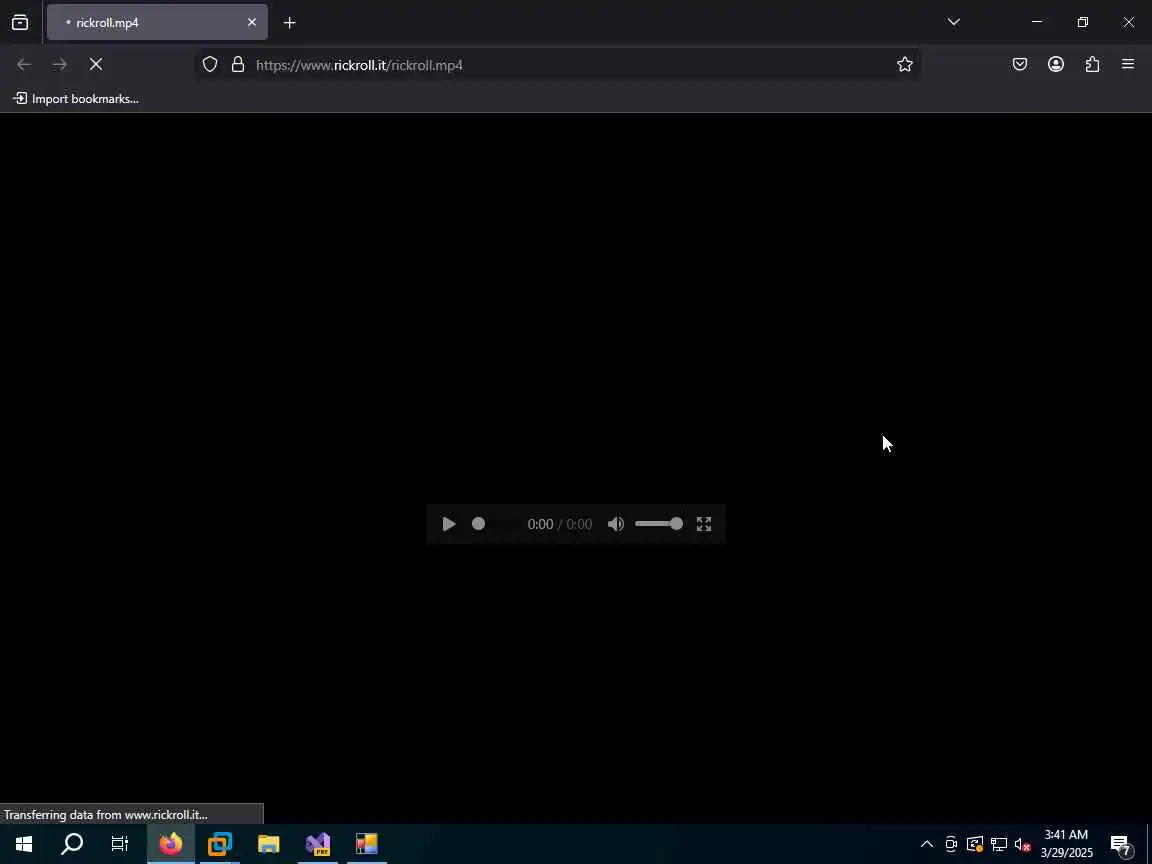Restore down the Firefox window
The image size is (1152, 864).
(x=1082, y=22)
